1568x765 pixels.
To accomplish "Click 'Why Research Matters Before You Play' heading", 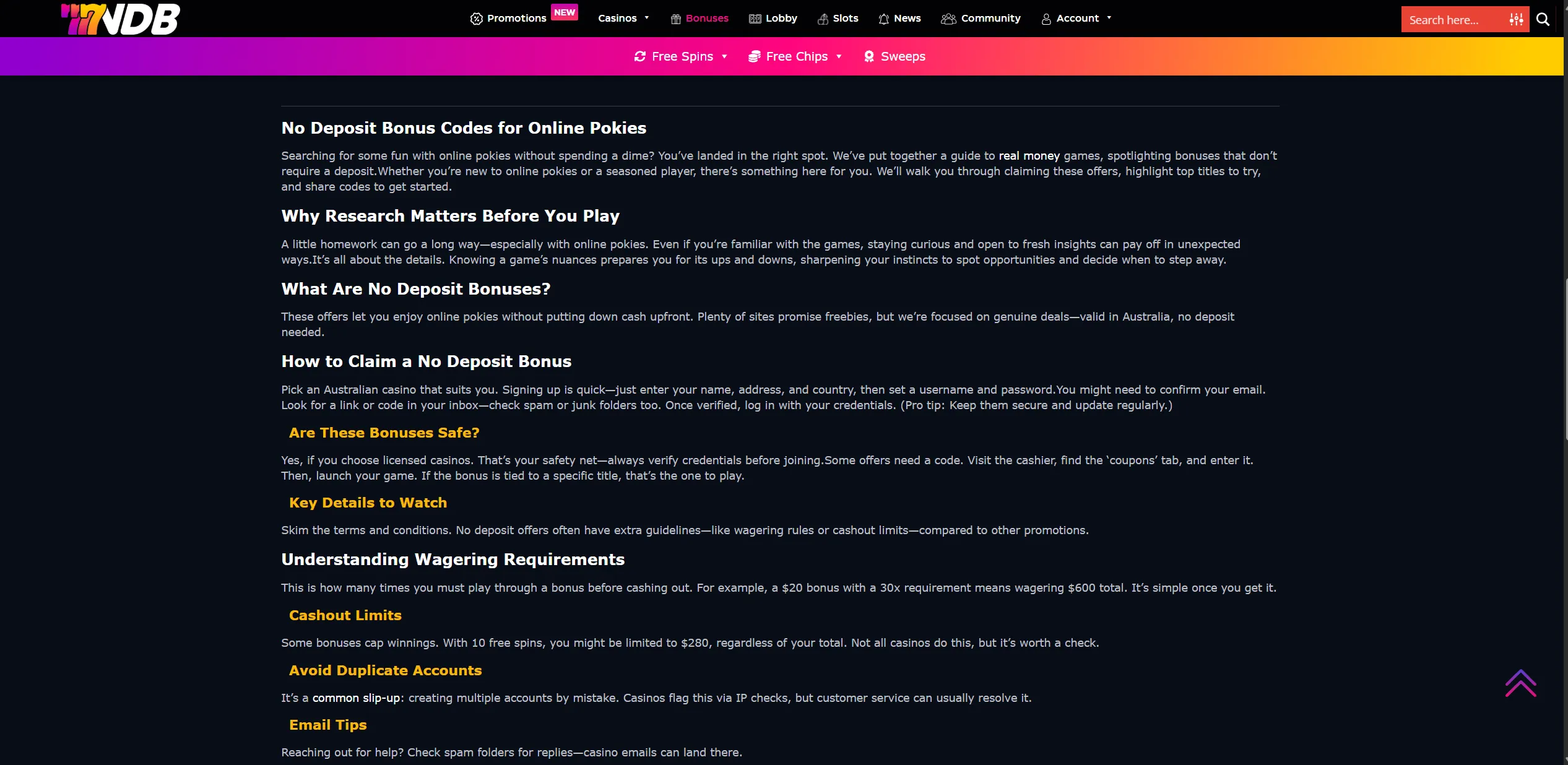I will point(450,216).
